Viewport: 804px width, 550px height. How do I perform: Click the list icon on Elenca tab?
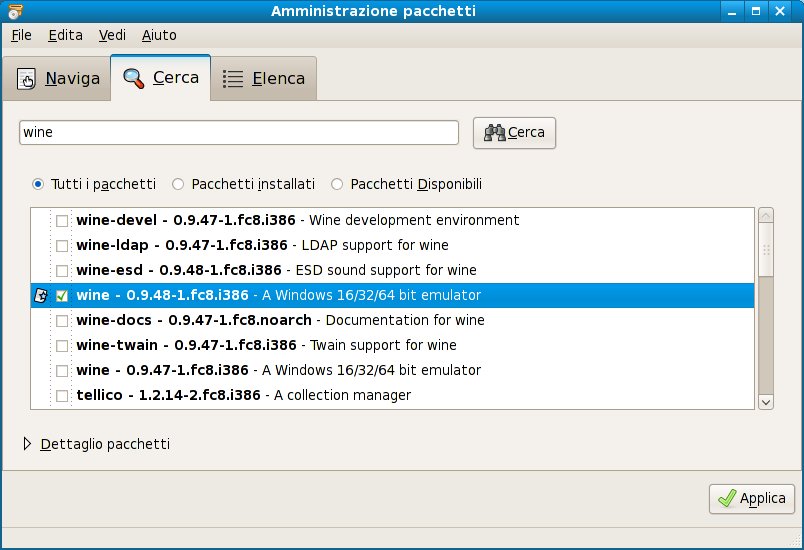click(233, 79)
